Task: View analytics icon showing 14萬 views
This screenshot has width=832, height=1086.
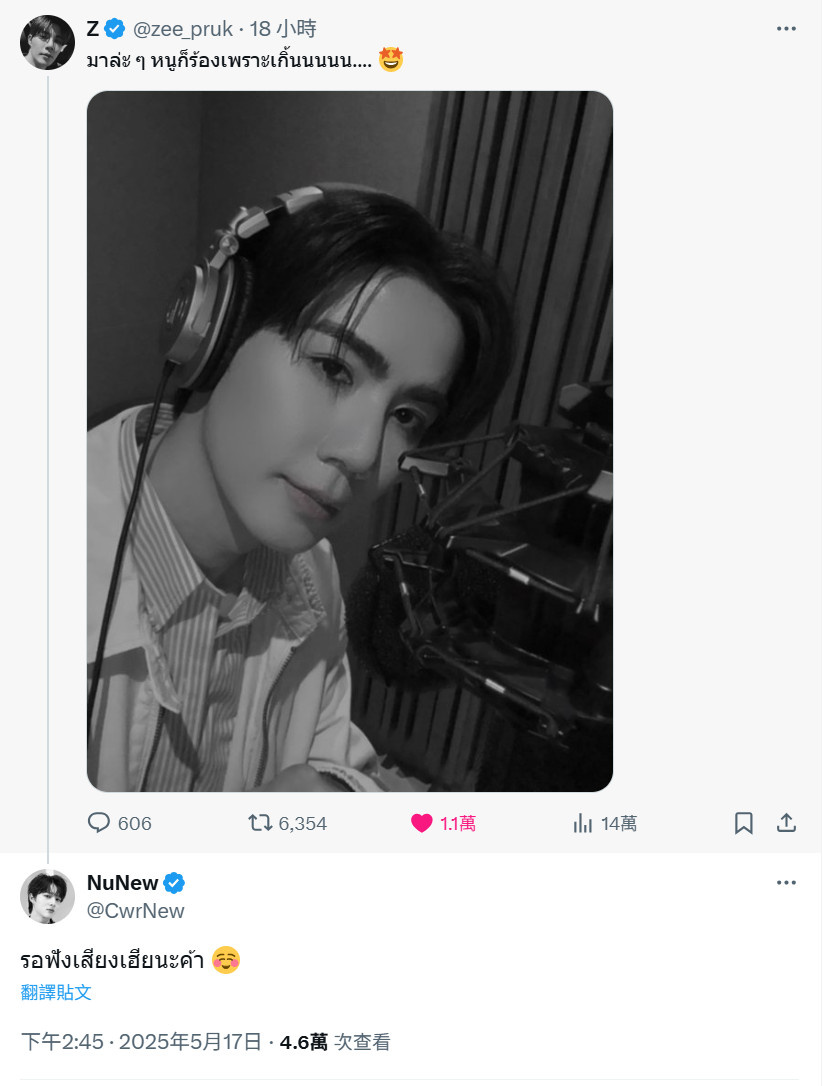Action: tap(583, 823)
